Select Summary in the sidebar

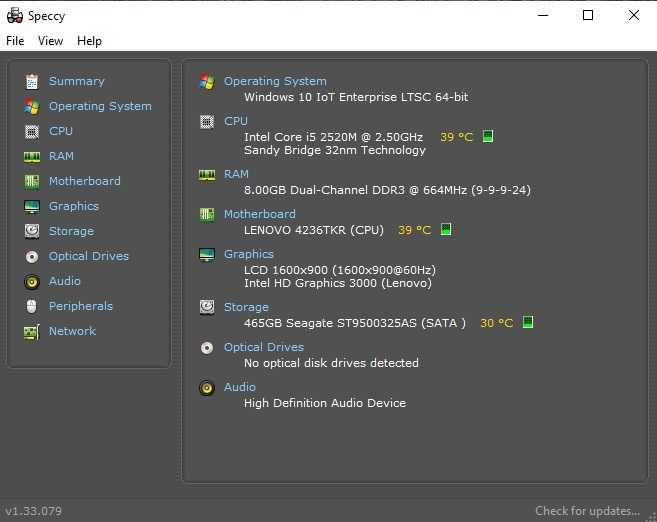pyautogui.click(x=77, y=81)
